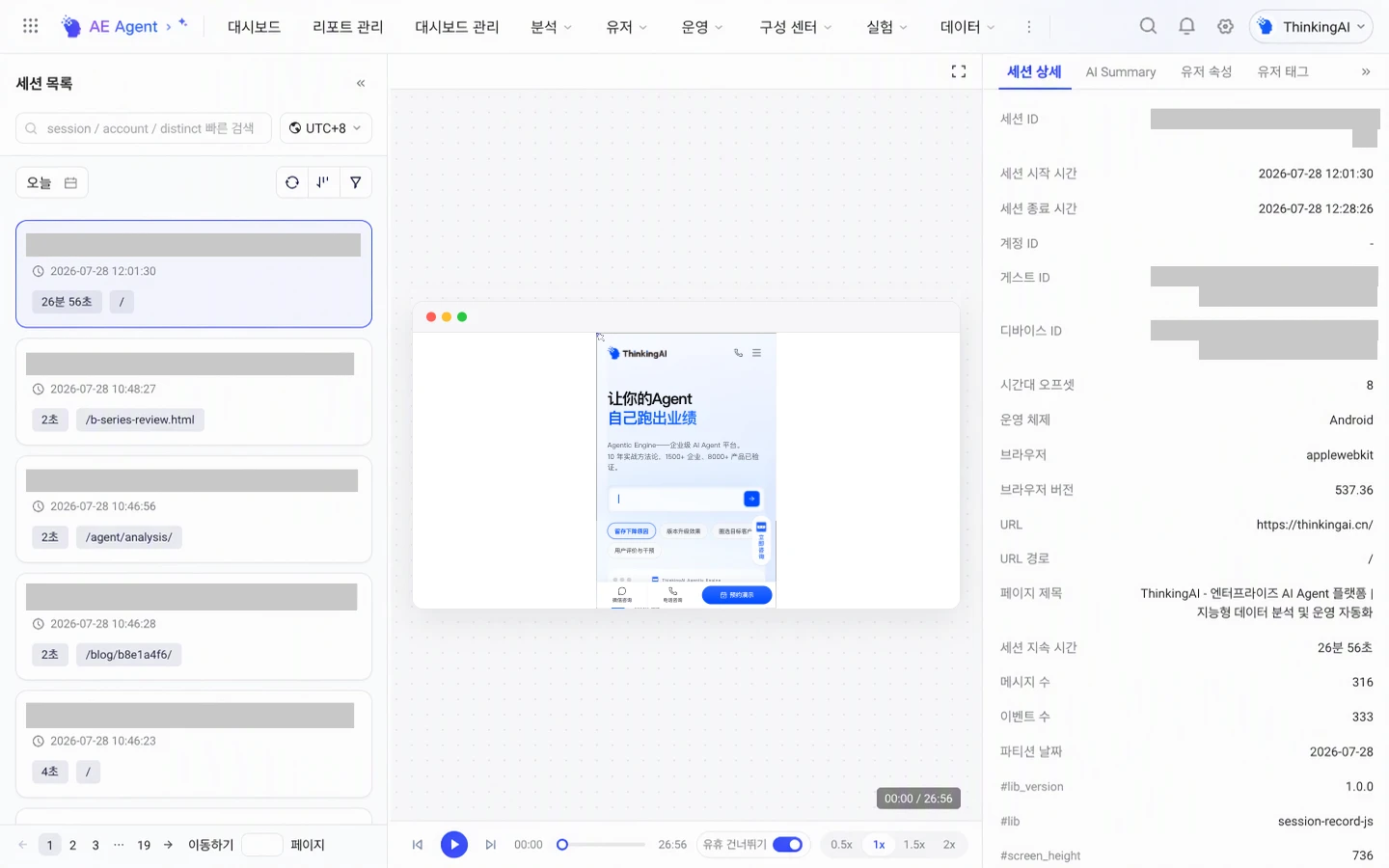This screenshot has width=1389, height=868.
Task: Play the session recording
Action: (x=454, y=845)
